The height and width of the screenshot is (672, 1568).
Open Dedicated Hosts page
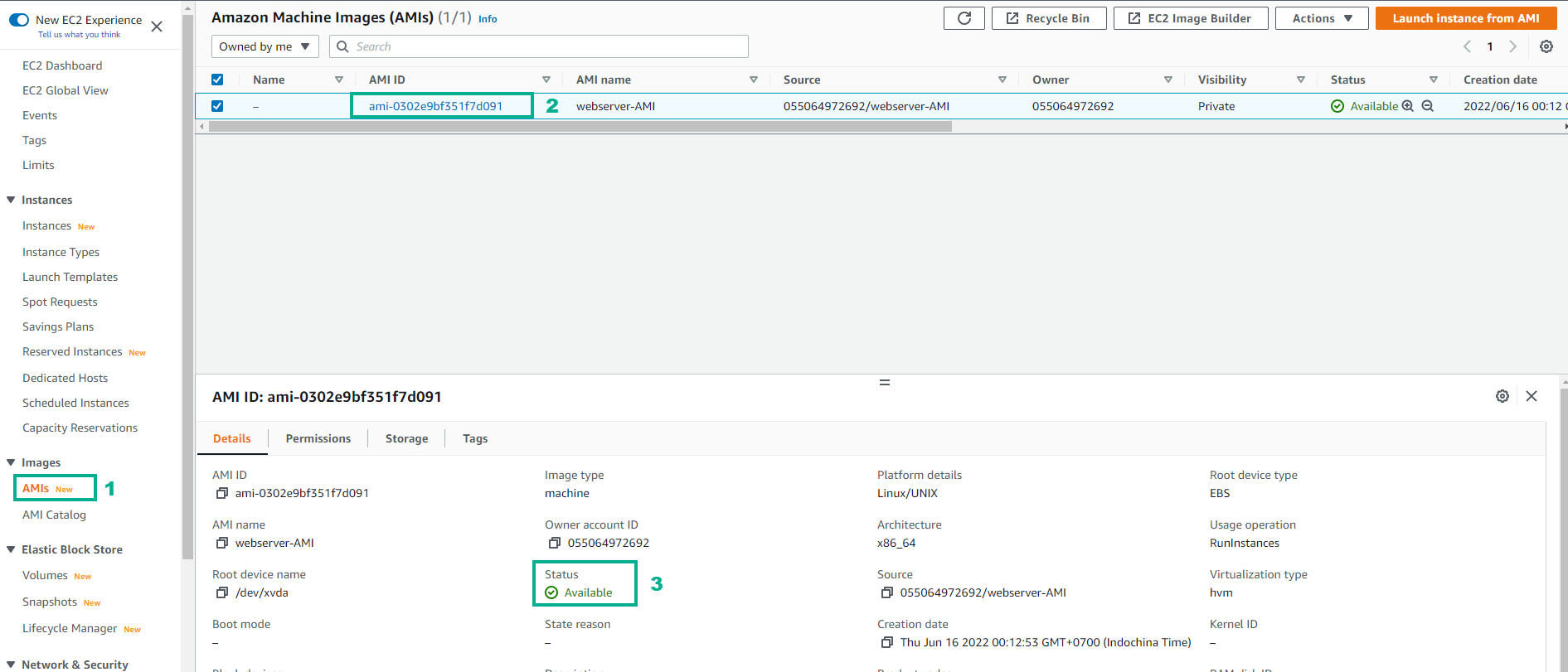pos(65,378)
